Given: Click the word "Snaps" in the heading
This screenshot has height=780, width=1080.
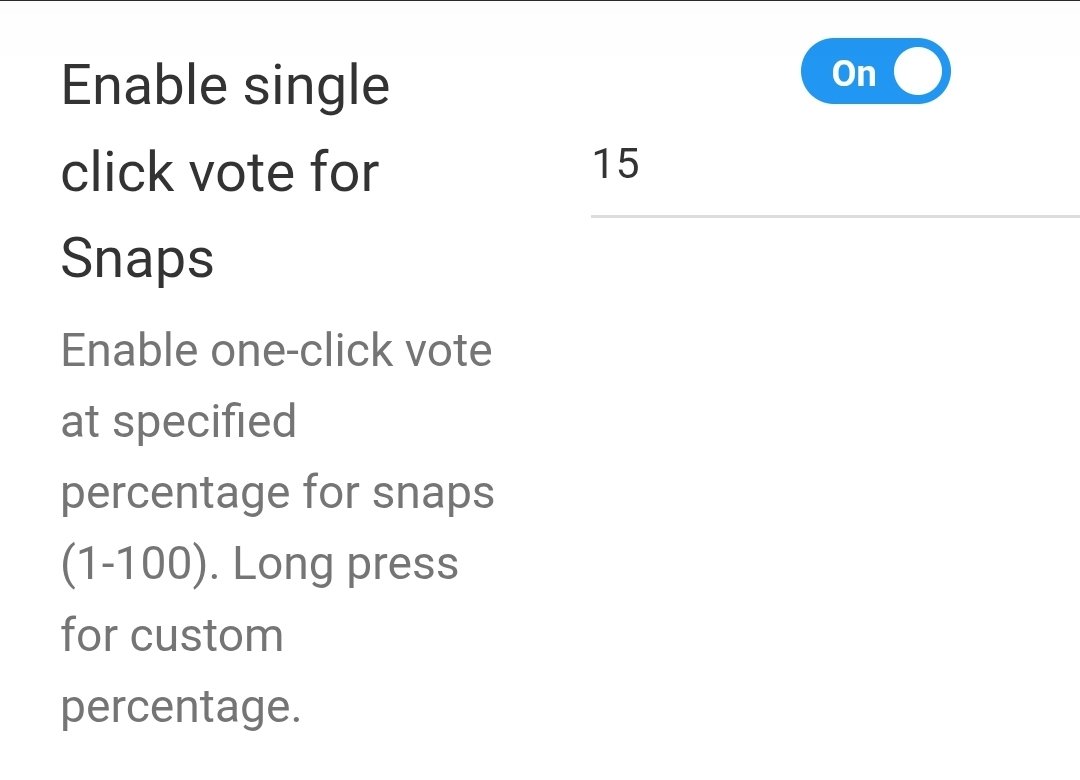Looking at the screenshot, I should tap(137, 259).
